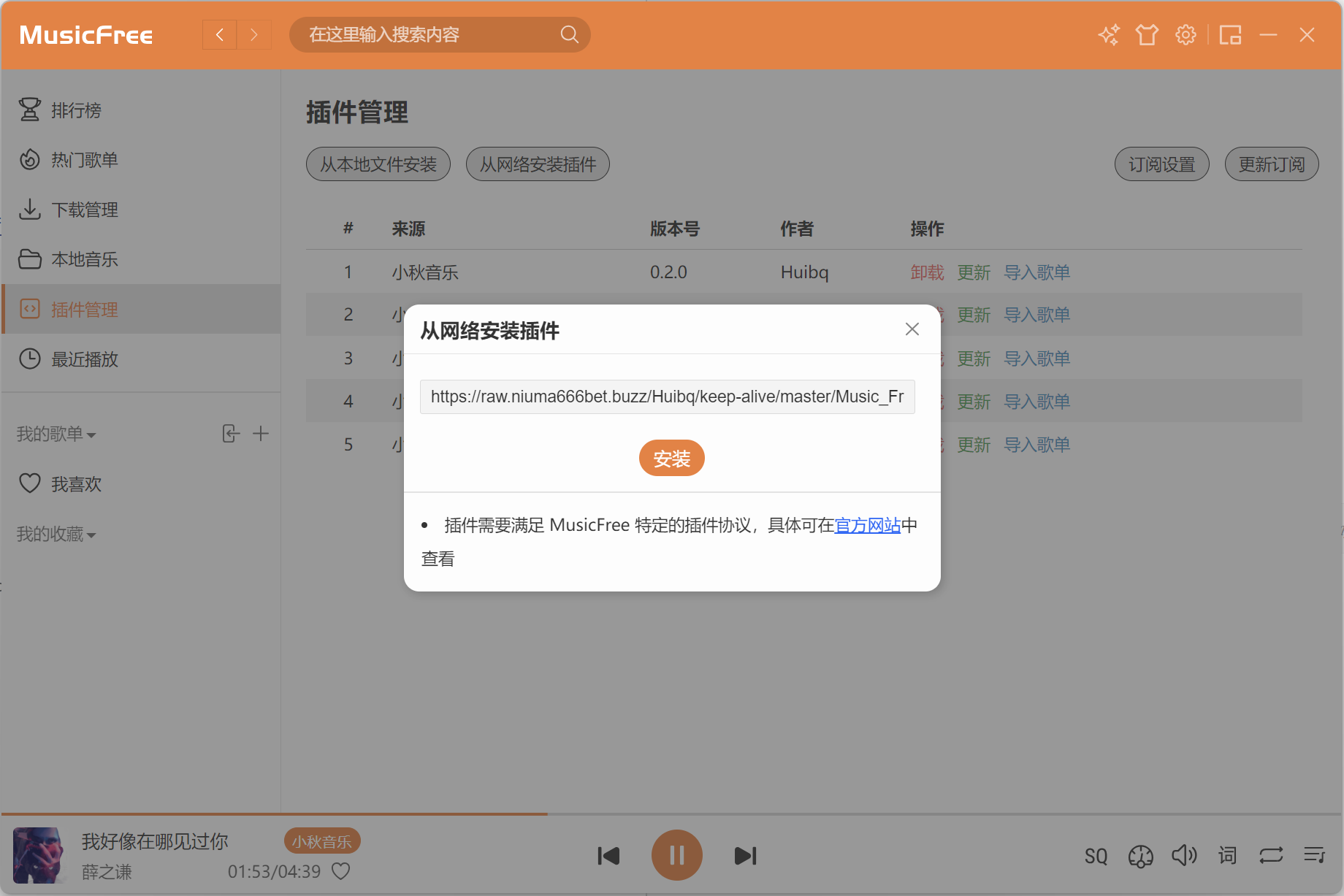Click 导入歌单 for plugin row 2
1344x896 pixels.
point(1037,315)
